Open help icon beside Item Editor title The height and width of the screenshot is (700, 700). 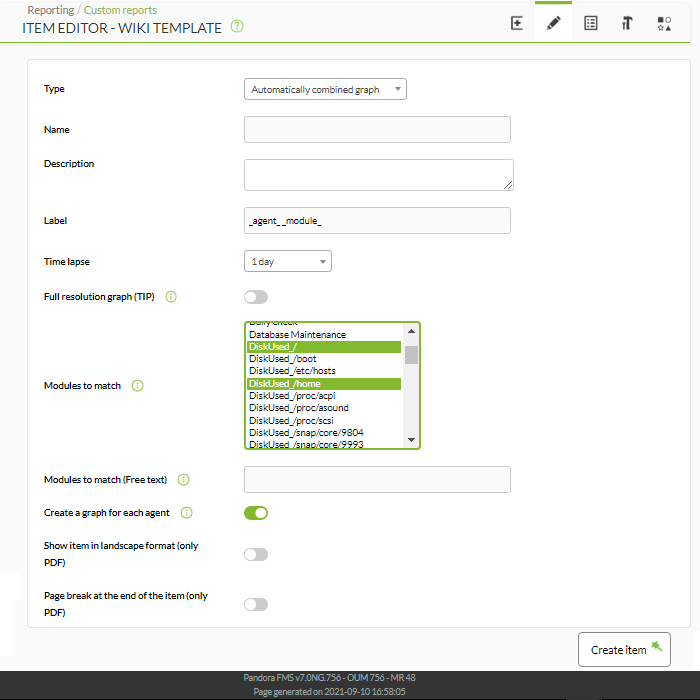click(237, 26)
